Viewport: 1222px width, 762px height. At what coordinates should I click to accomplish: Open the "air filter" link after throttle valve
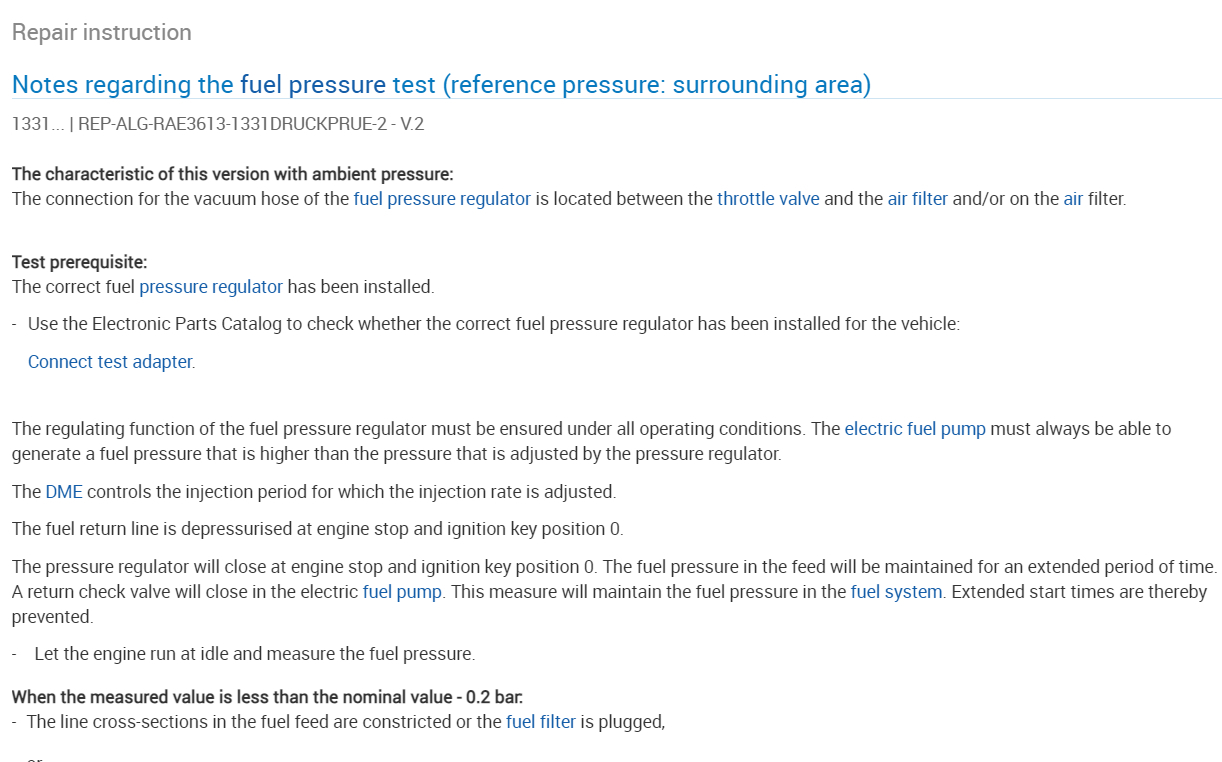917,198
